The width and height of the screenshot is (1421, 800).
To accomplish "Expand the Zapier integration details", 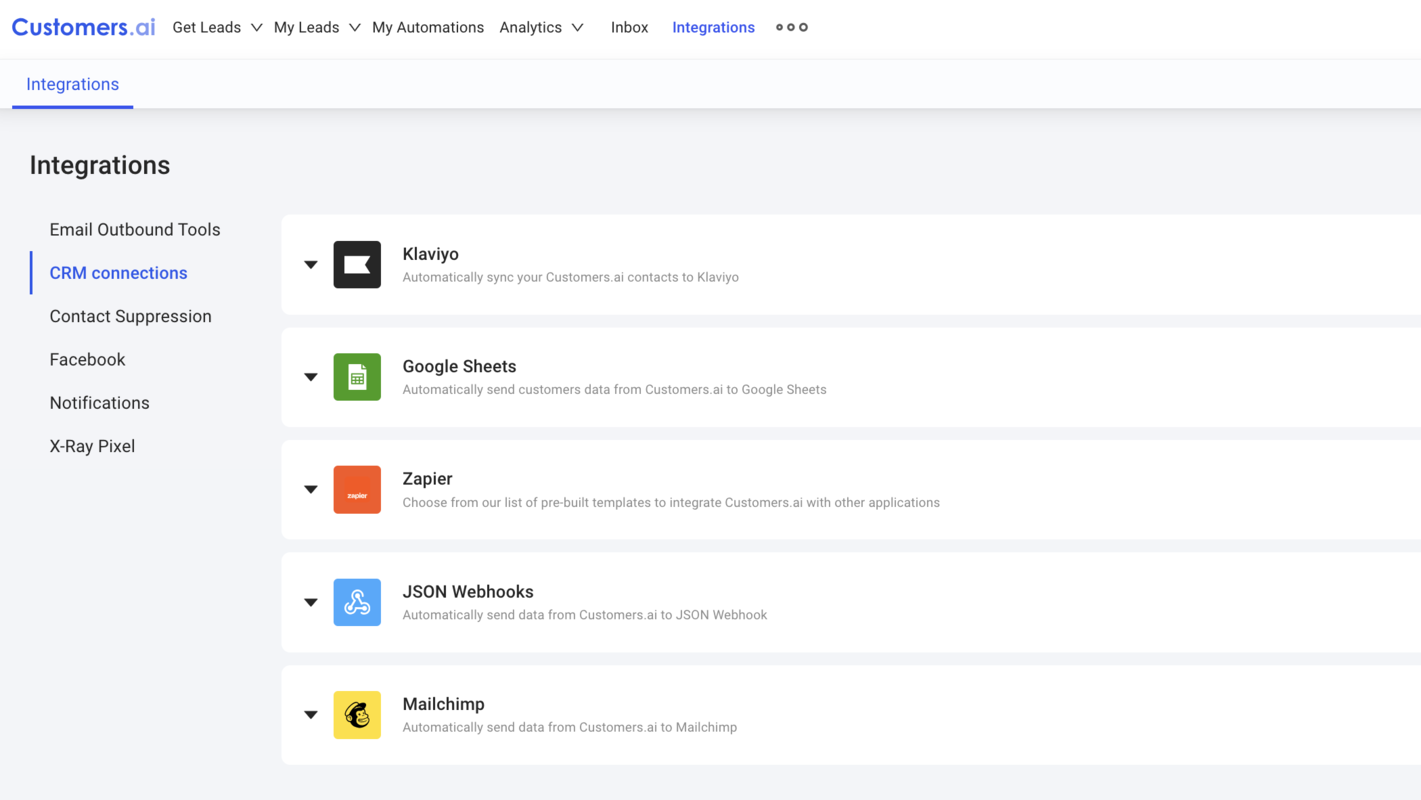I will click(310, 489).
